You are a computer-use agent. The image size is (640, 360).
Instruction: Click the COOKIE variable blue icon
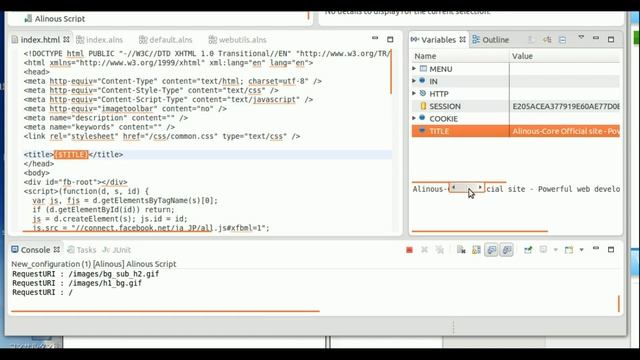tap(422, 118)
